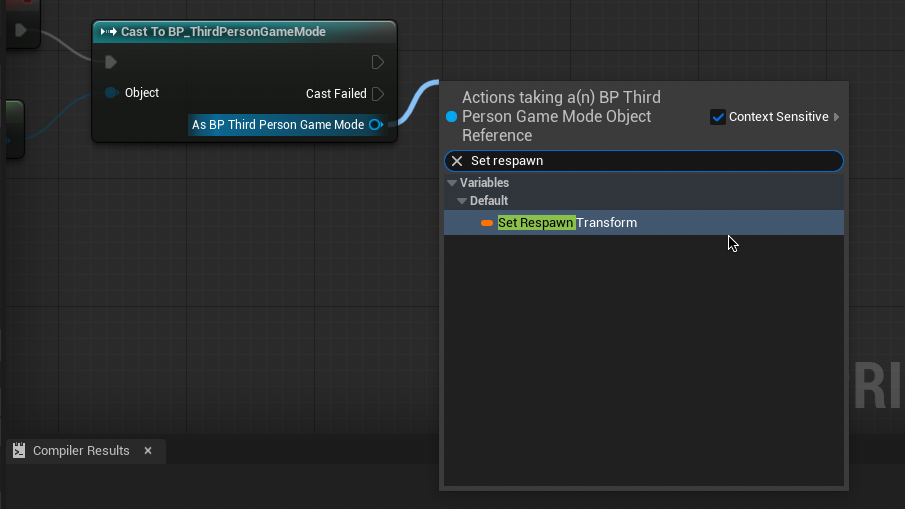
Task: Clear the search text with X button
Action: pyautogui.click(x=457, y=161)
